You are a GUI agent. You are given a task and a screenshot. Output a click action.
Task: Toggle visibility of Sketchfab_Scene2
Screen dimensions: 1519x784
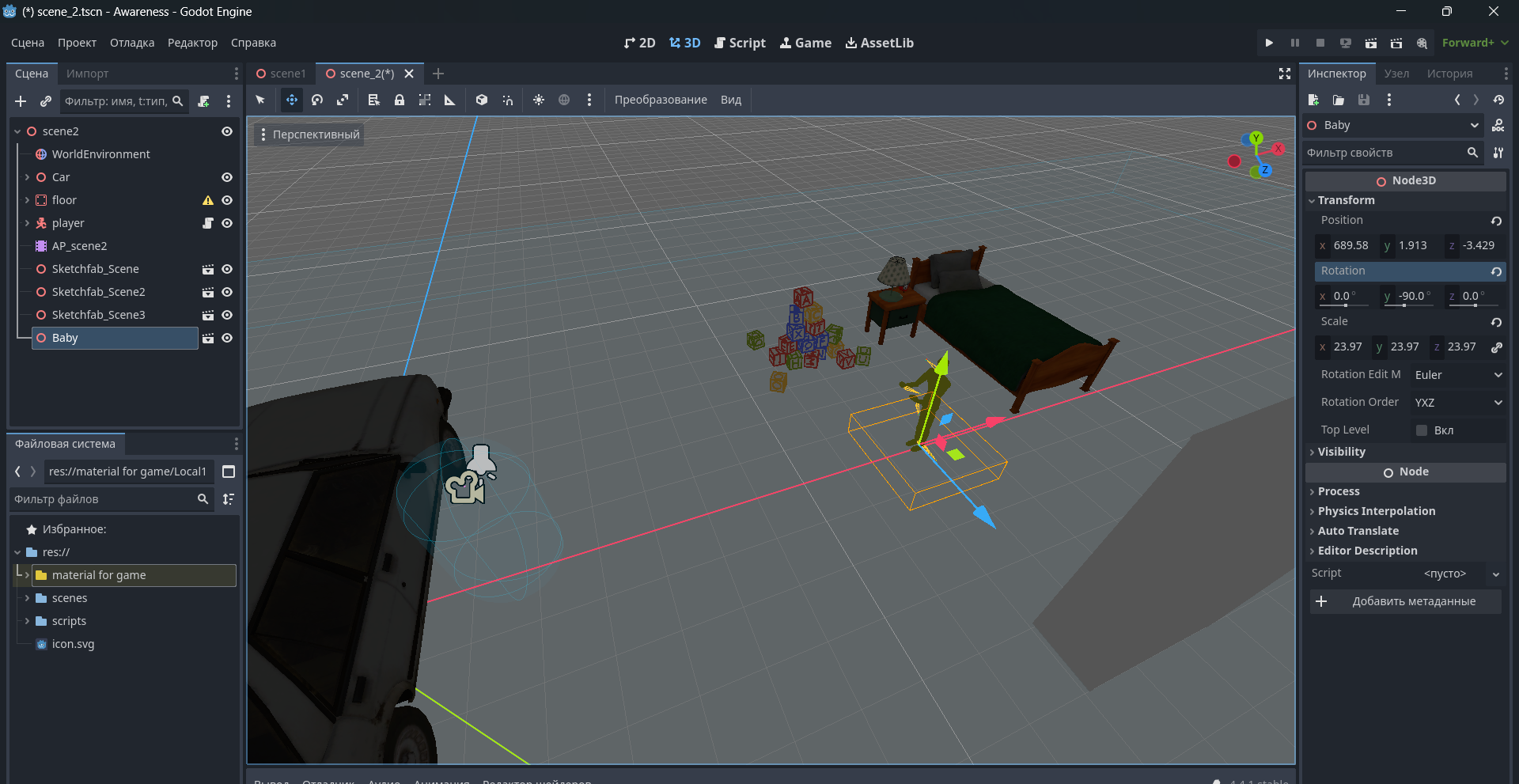tap(227, 292)
